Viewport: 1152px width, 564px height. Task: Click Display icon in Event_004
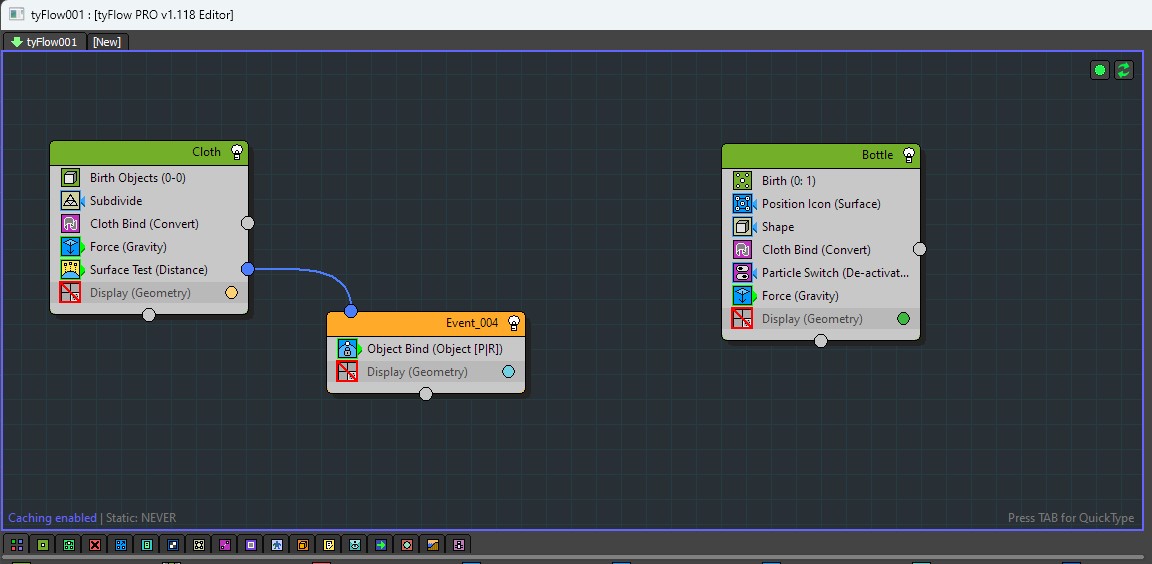tap(348, 372)
